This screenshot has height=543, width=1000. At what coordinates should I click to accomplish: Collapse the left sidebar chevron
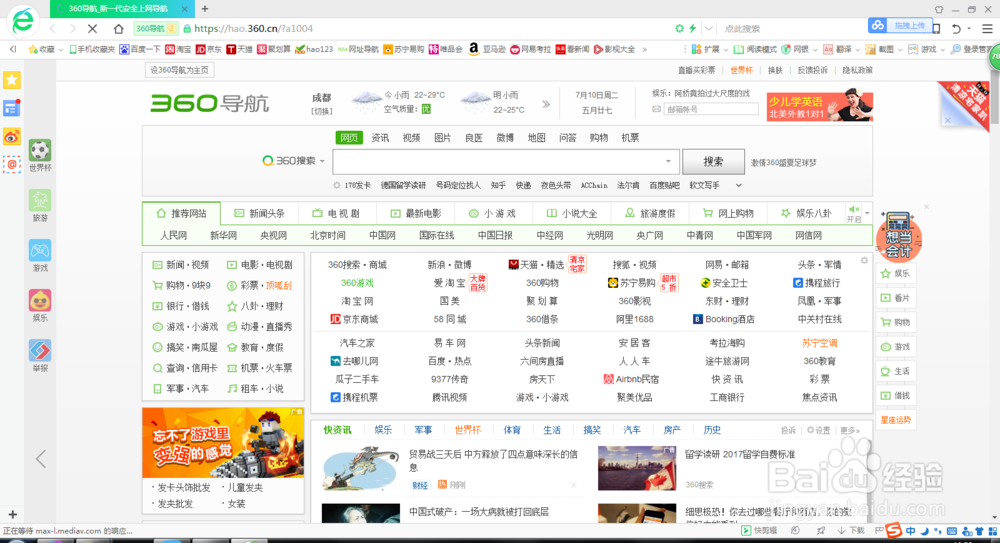click(41, 458)
